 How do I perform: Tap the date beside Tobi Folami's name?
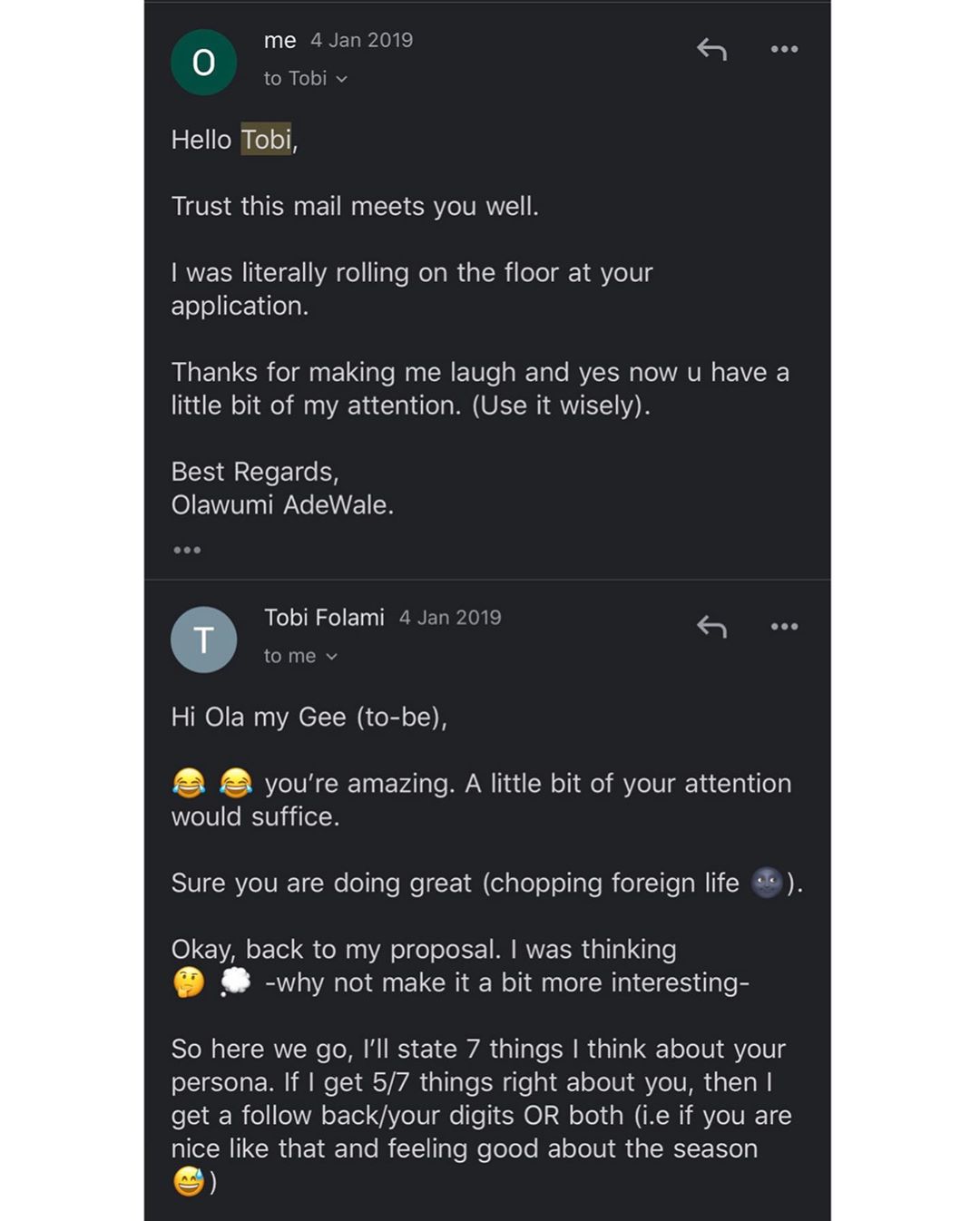click(x=450, y=618)
